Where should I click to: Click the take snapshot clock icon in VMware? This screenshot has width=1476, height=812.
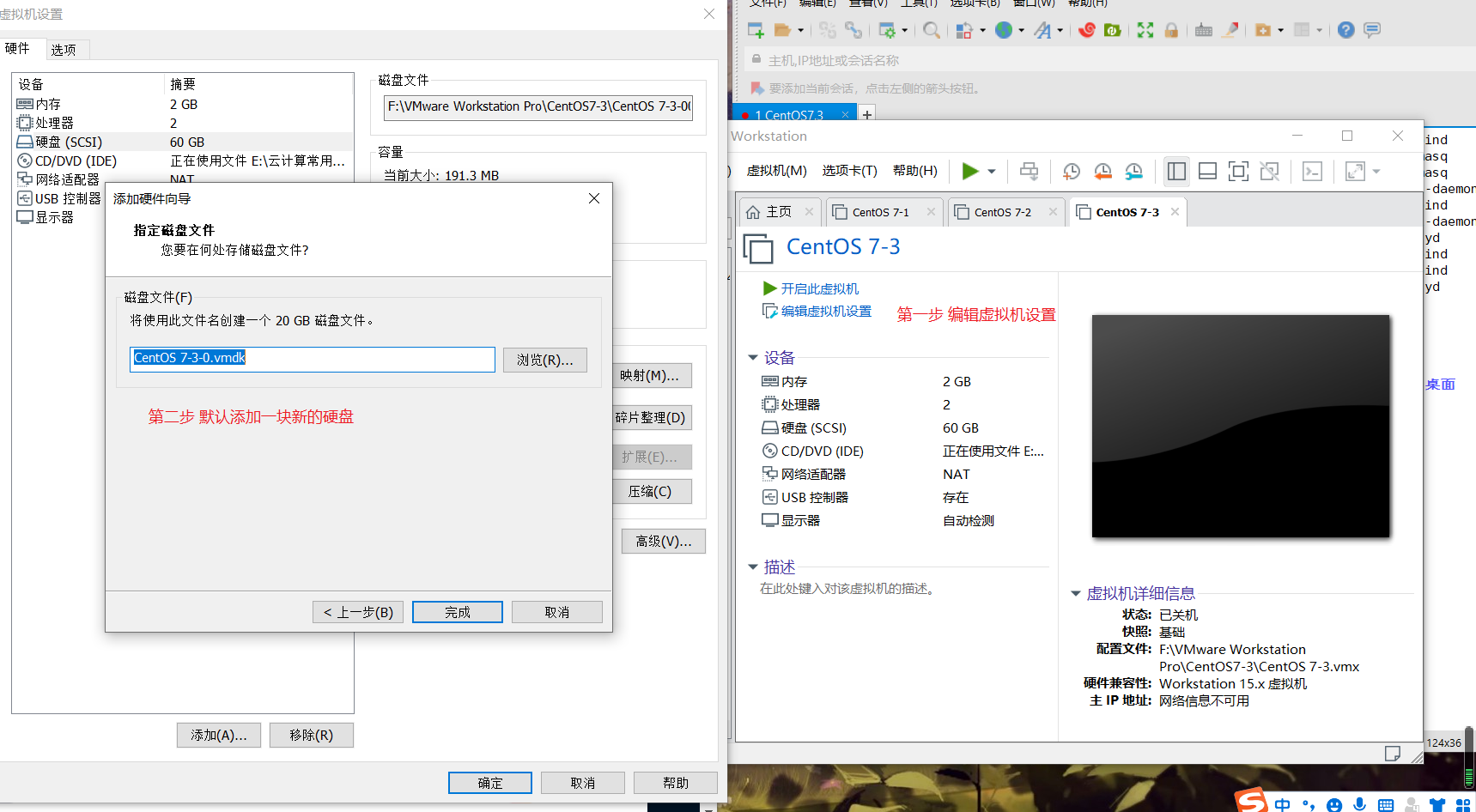tap(1072, 171)
